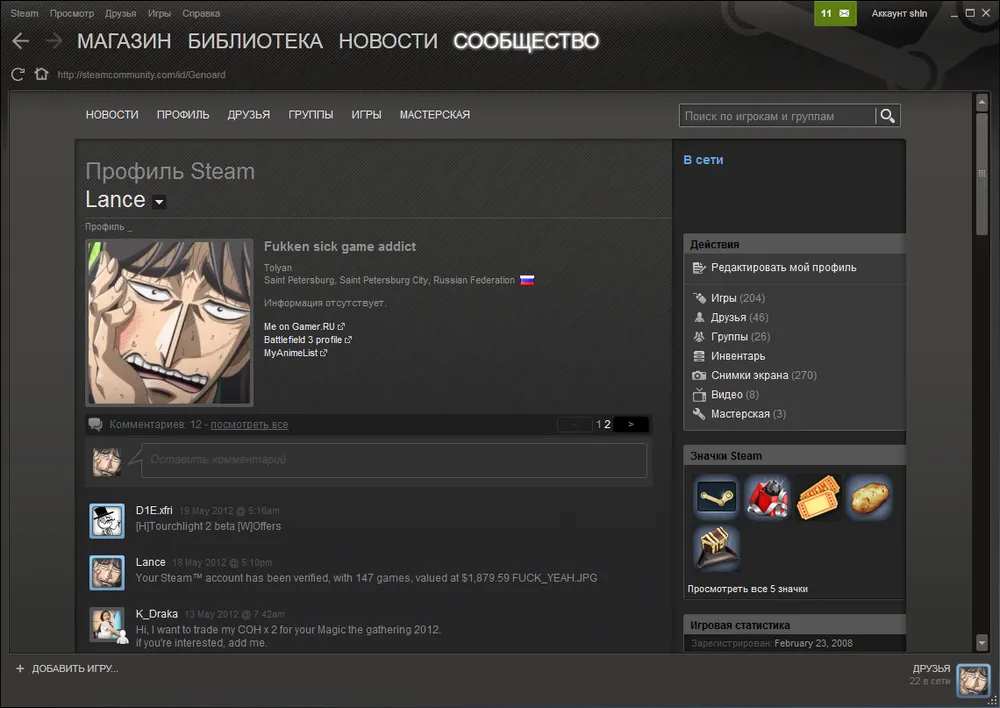Click Просмотреть все 5 значки link
This screenshot has height=708, width=1000.
point(747,589)
